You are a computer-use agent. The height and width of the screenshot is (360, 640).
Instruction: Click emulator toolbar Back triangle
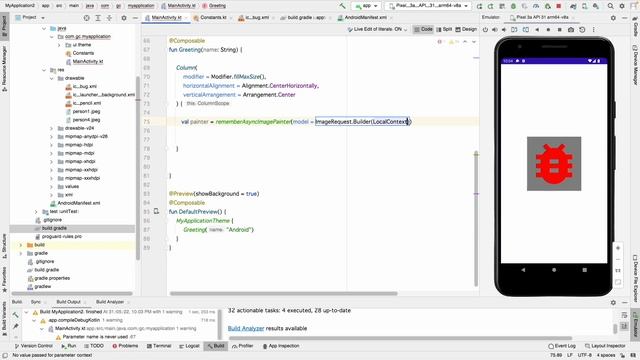click(x=537, y=30)
